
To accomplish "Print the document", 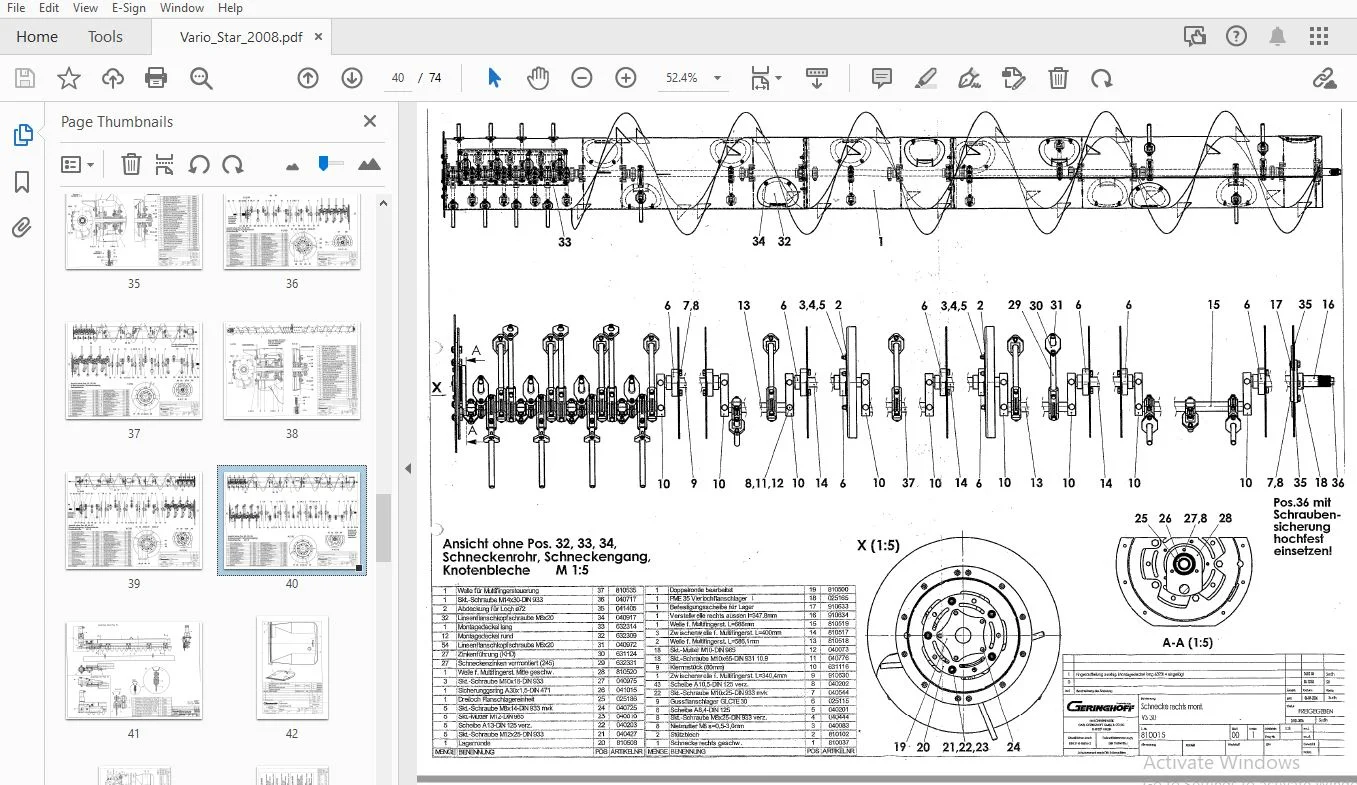I will point(156,78).
